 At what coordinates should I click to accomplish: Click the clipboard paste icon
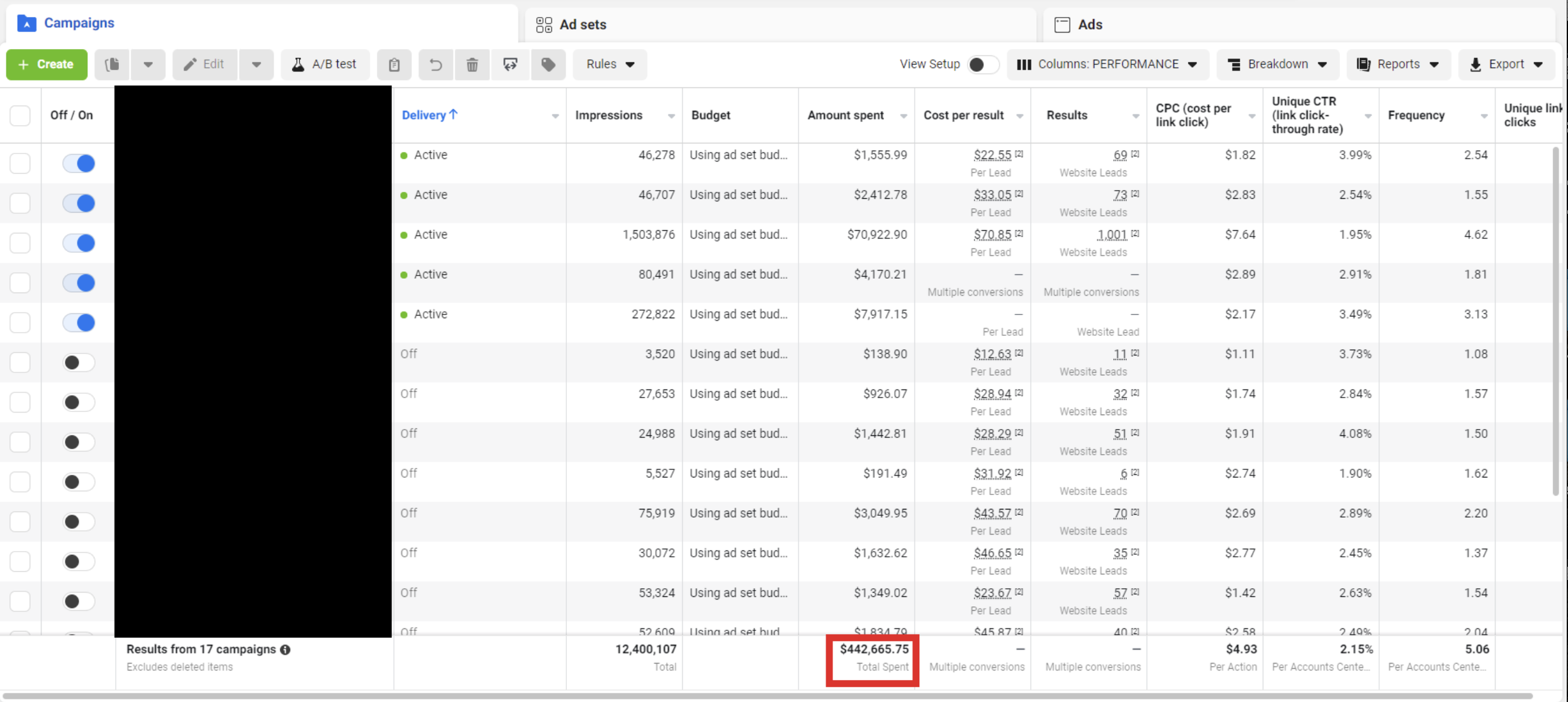395,64
